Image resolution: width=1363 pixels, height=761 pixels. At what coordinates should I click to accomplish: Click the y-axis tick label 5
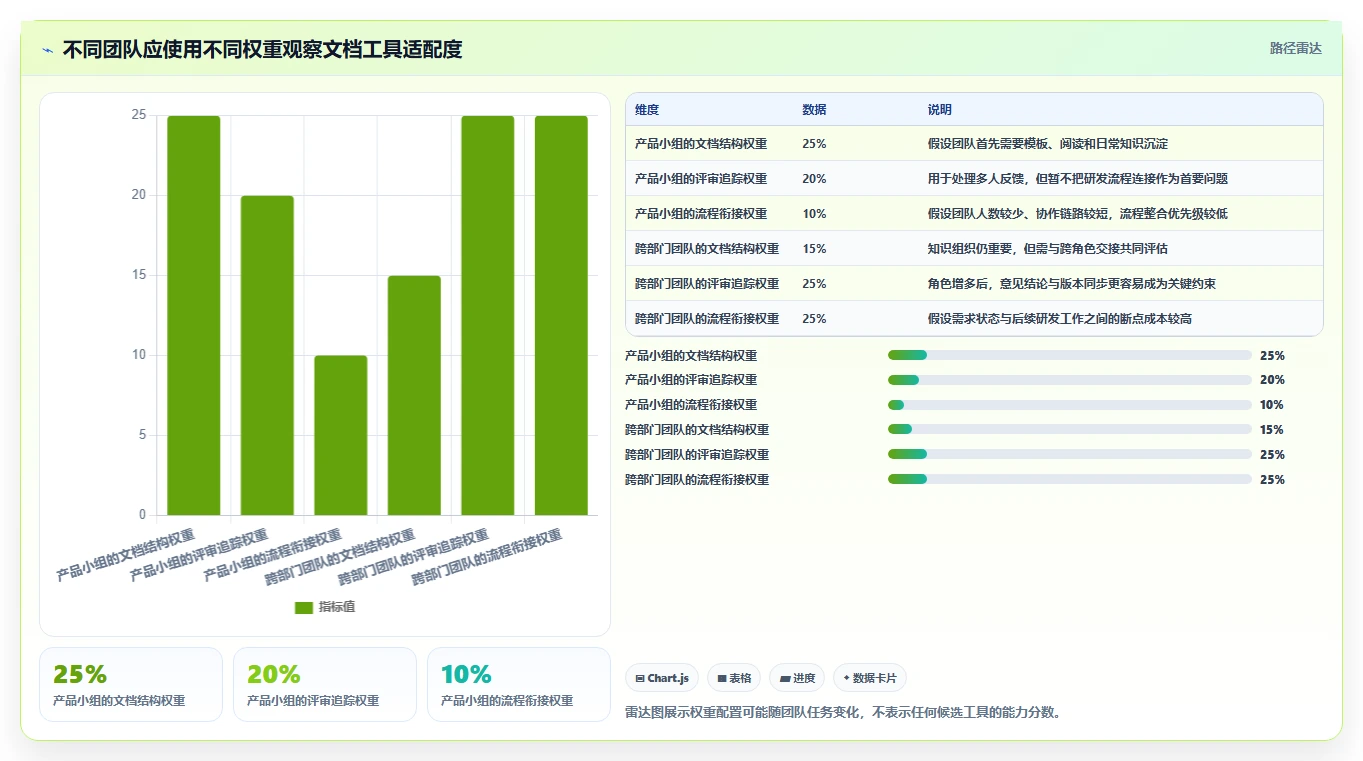pos(142,435)
